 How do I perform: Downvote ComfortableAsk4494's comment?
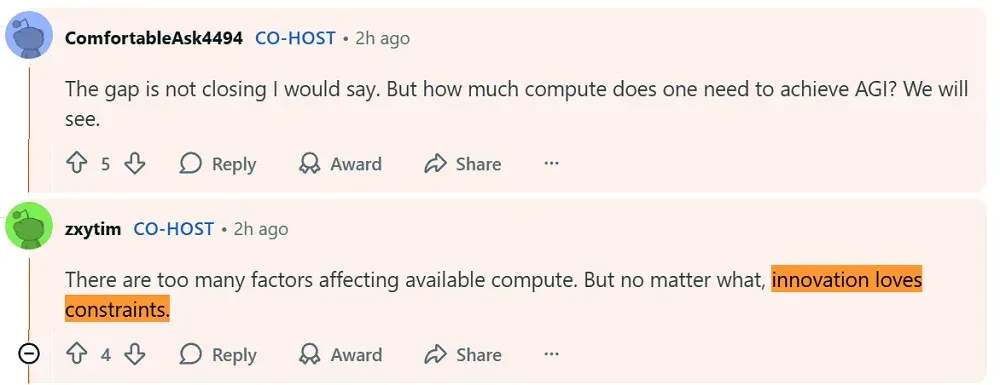tap(135, 164)
